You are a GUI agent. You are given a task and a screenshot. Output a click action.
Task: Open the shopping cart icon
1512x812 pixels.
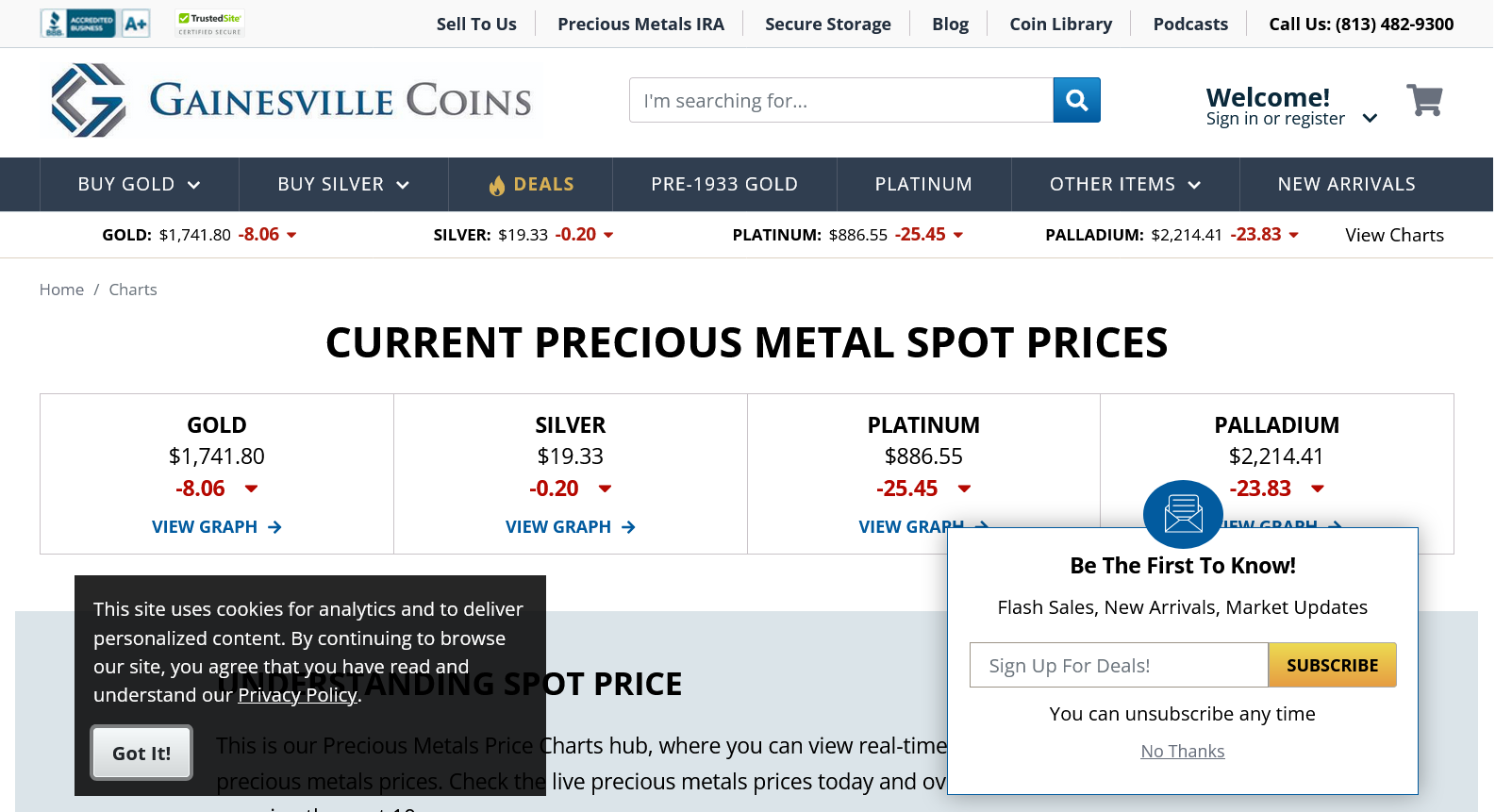[1424, 100]
